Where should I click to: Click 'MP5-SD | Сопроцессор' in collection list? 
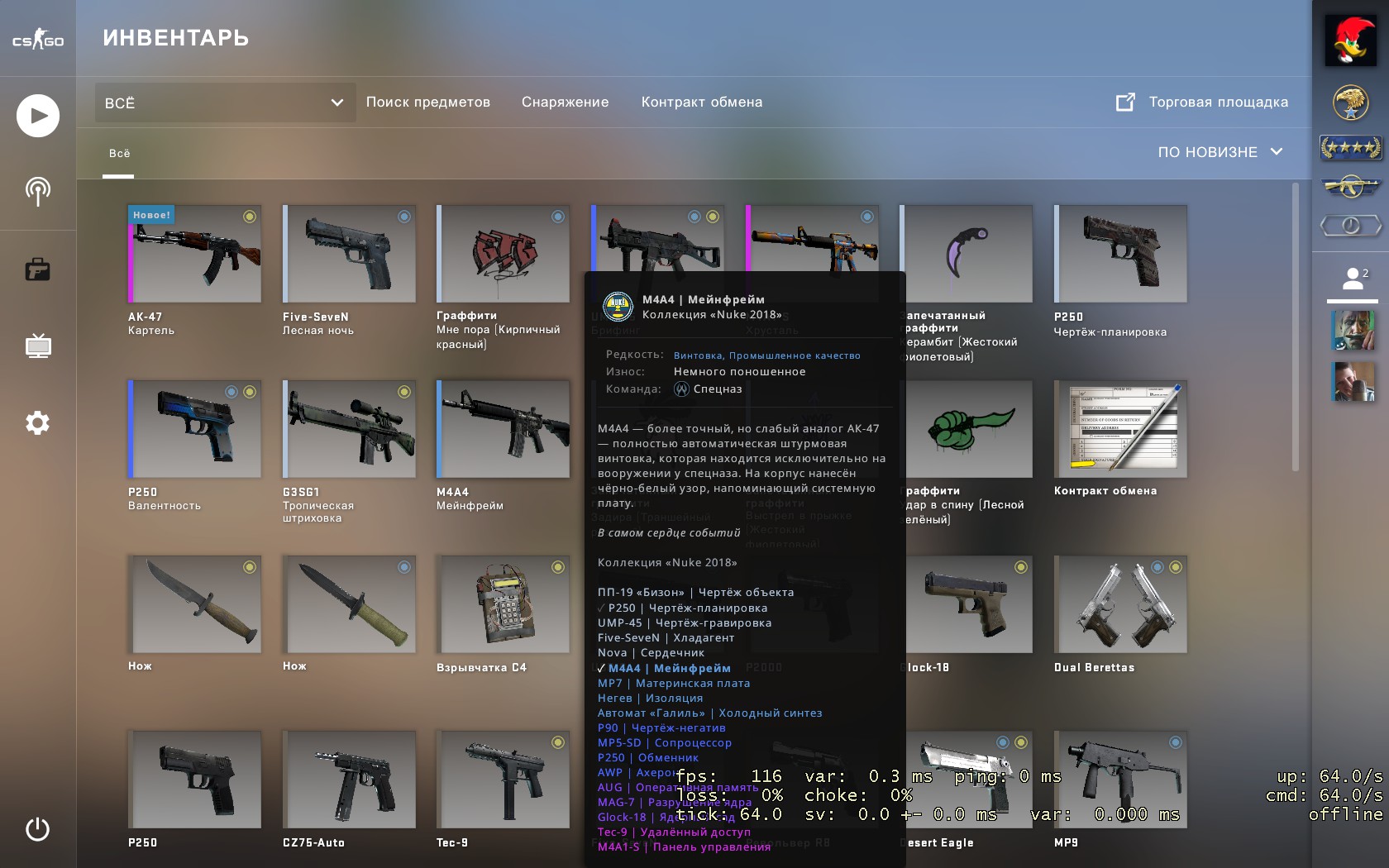(665, 743)
